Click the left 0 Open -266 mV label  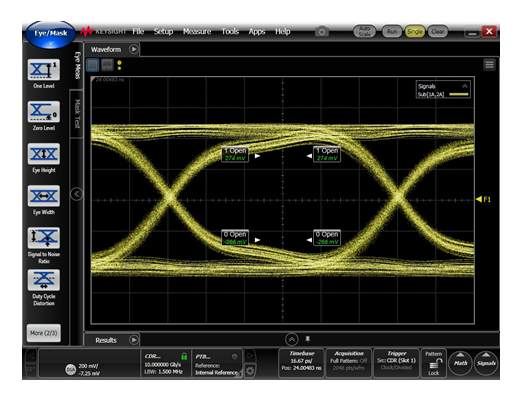[235, 238]
